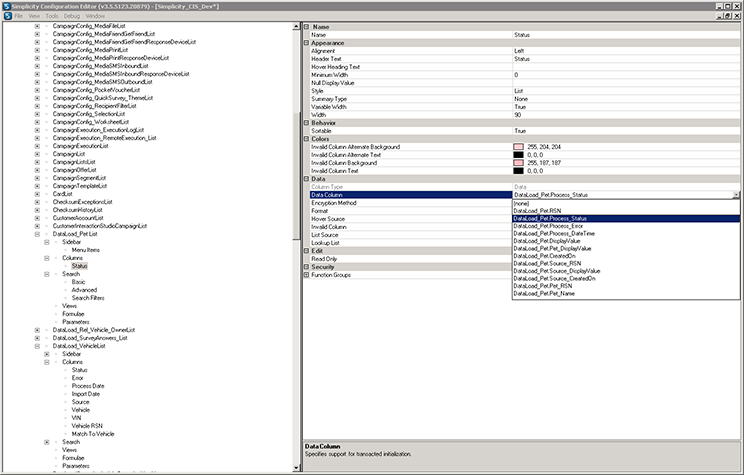Viewport: 744px width, 475px height.
Task: Click the Invalid Column Alternate Text black swatch
Action: [x=518, y=155]
